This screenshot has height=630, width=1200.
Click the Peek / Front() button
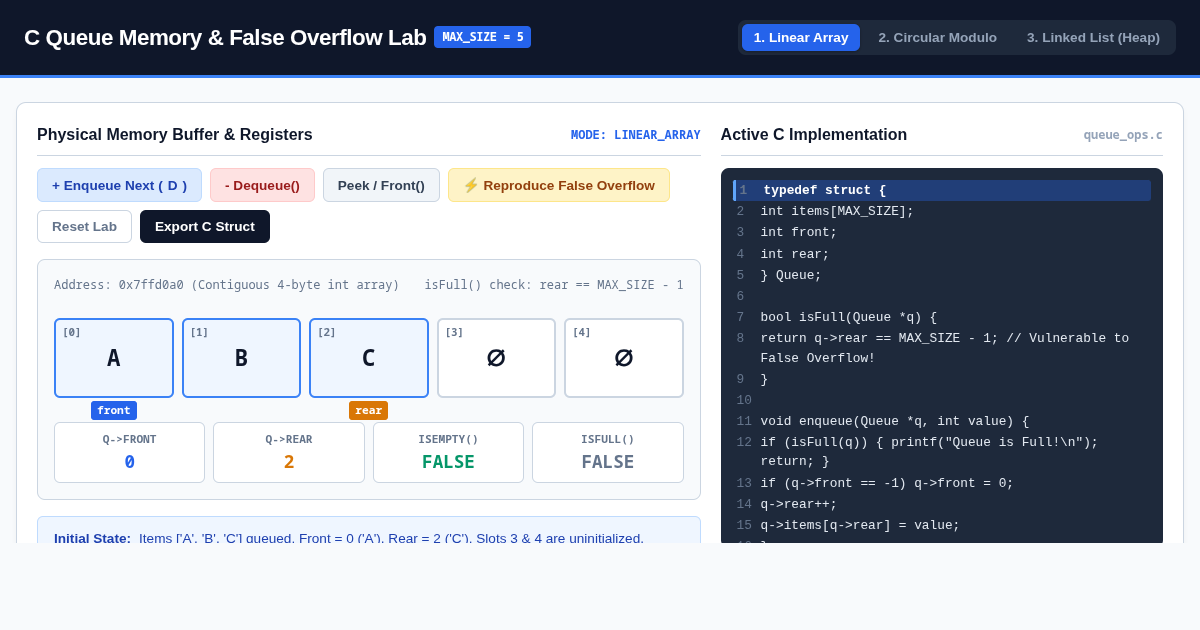click(x=381, y=185)
